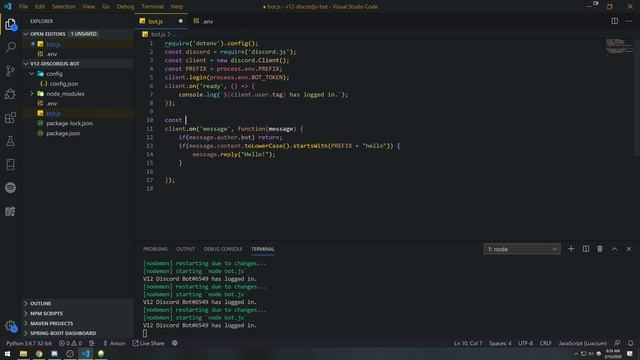Image resolution: width=640 pixels, height=360 pixels.
Task: Close the terminal panel
Action: pos(629,249)
